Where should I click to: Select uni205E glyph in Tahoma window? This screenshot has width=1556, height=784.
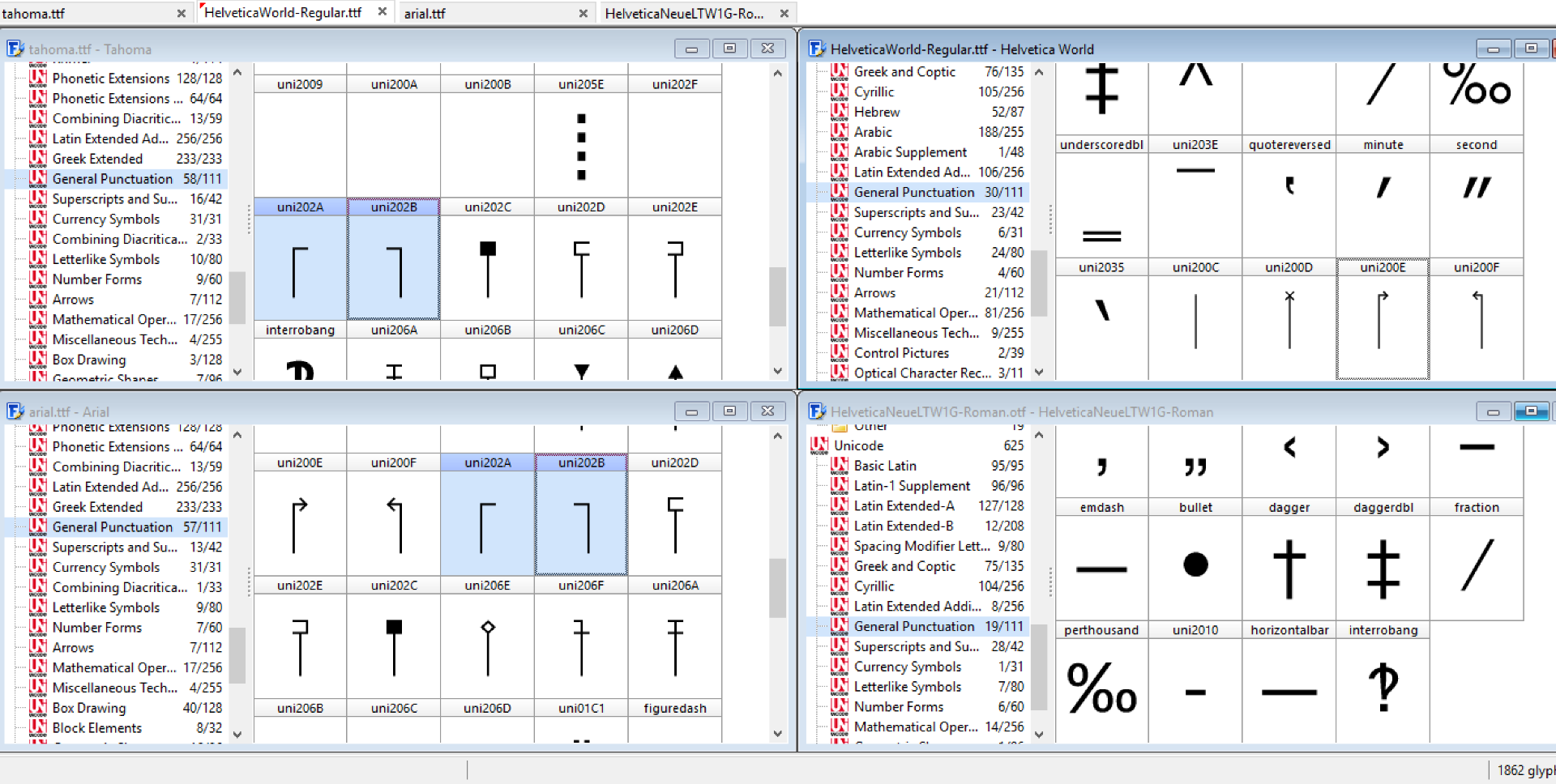coord(581,136)
